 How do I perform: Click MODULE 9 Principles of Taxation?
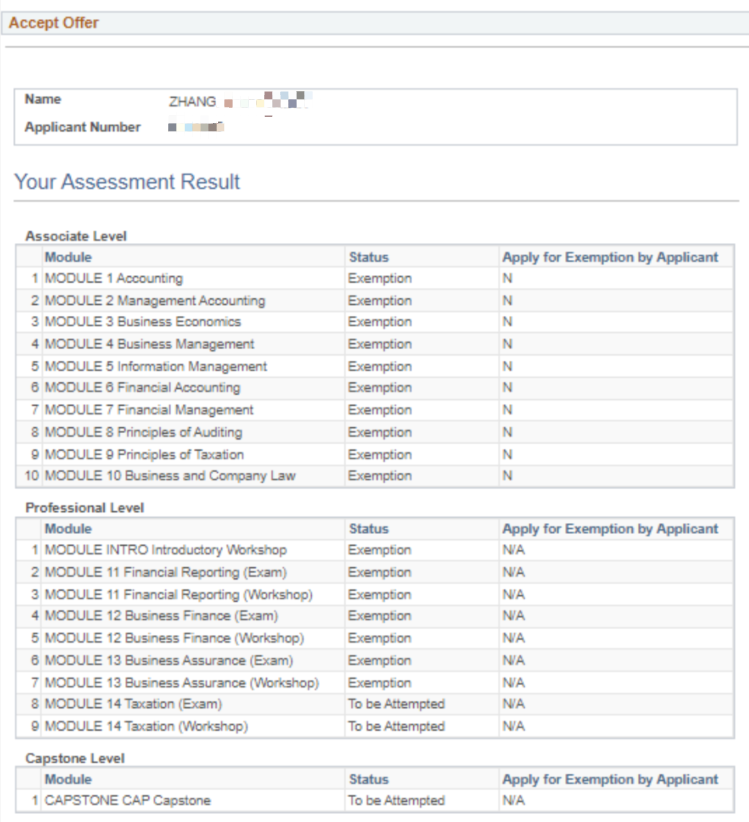point(144,455)
